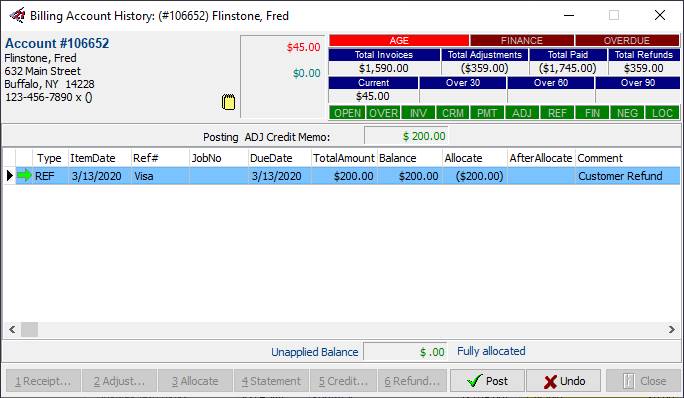Open the yellow account notes icon
Screen dimensions: 684x398
[x=228, y=102]
